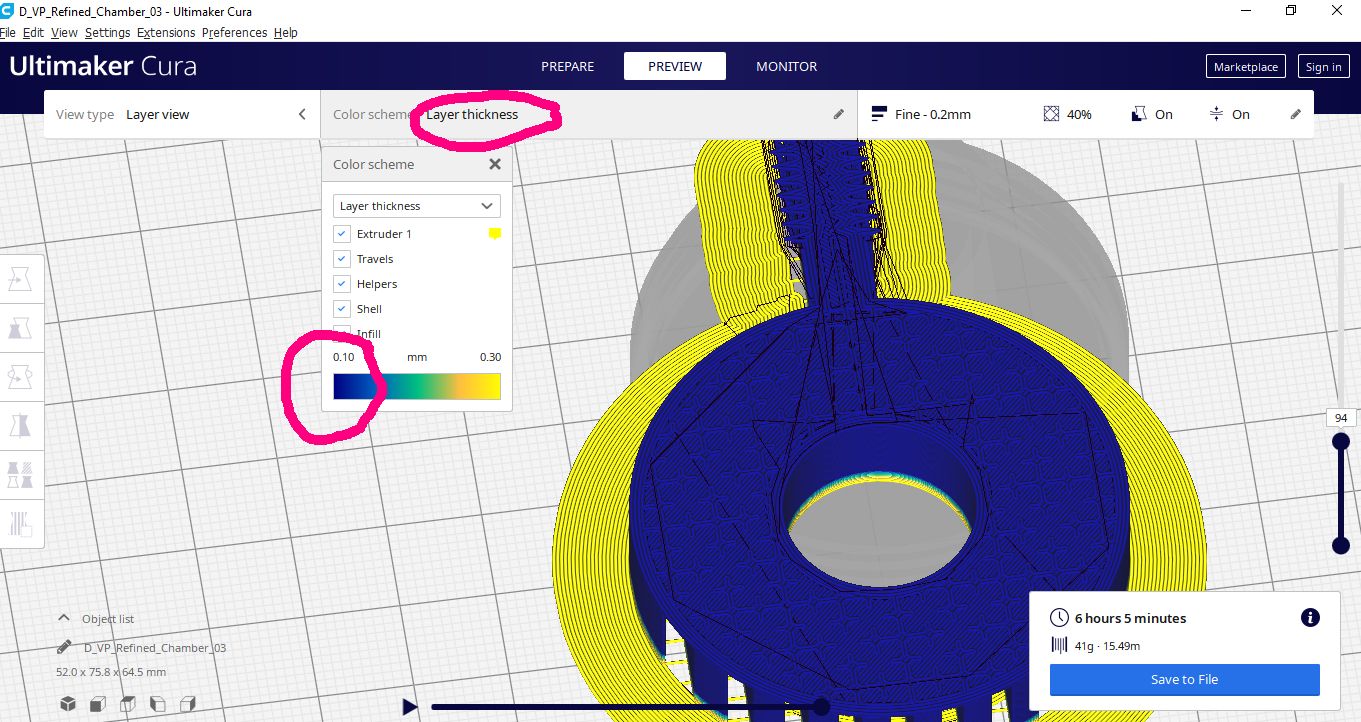Open the Edit menu
Screen dimensions: 1361x722
[x=33, y=33]
